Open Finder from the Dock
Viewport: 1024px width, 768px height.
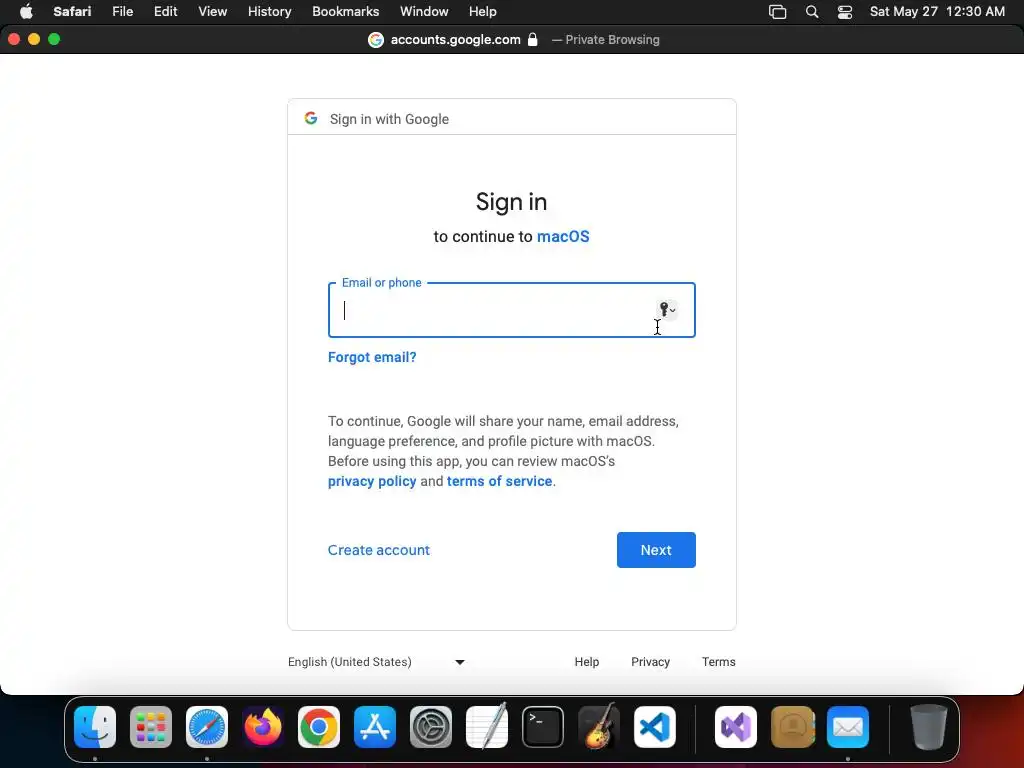[95, 727]
